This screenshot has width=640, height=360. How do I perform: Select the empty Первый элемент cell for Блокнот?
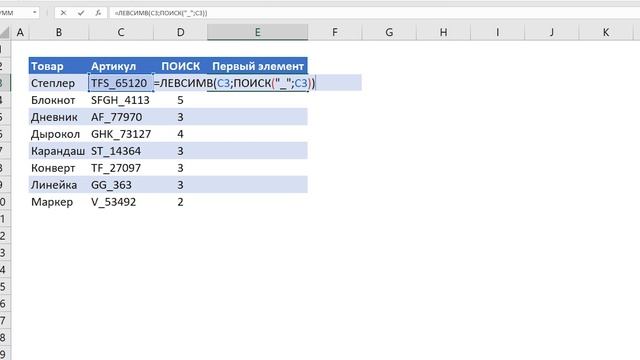tap(258, 100)
